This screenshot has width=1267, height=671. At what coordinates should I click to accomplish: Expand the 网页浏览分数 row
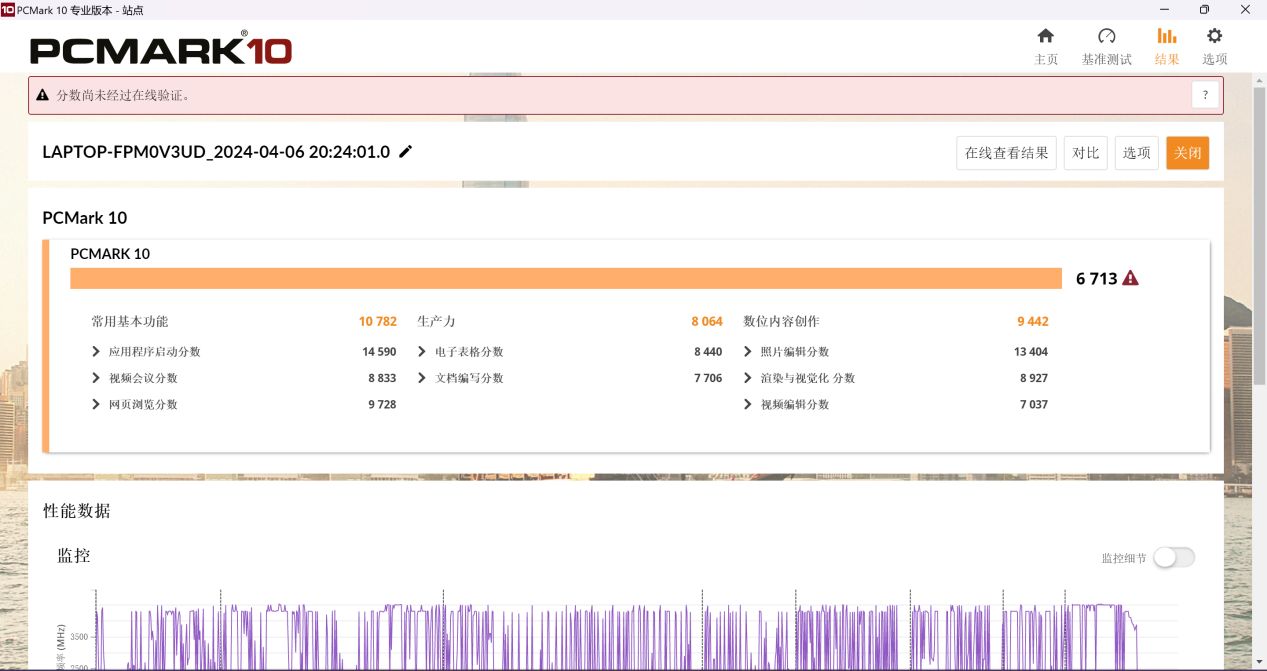135,404
